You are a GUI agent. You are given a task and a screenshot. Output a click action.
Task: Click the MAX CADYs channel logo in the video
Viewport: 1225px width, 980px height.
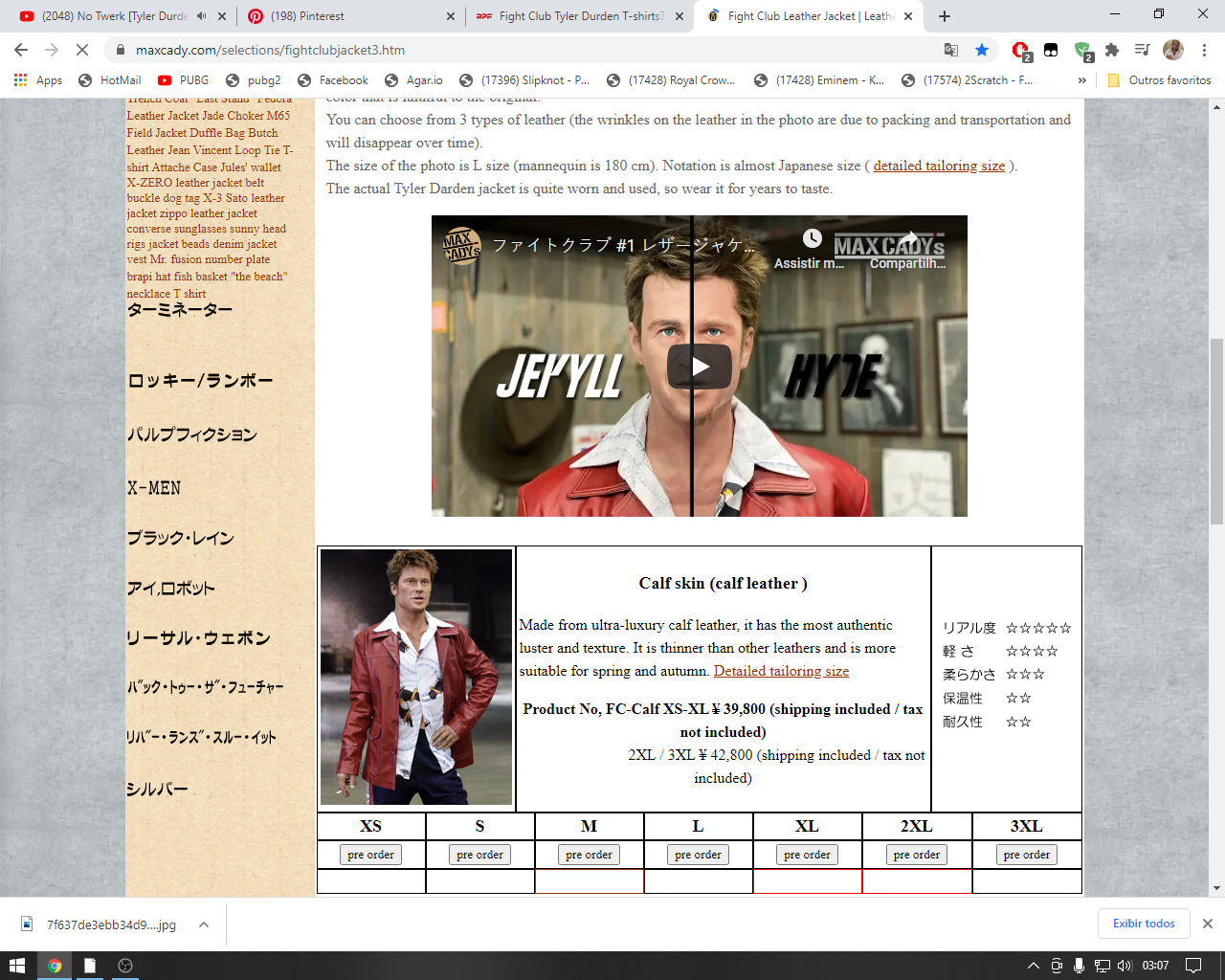[x=461, y=245]
